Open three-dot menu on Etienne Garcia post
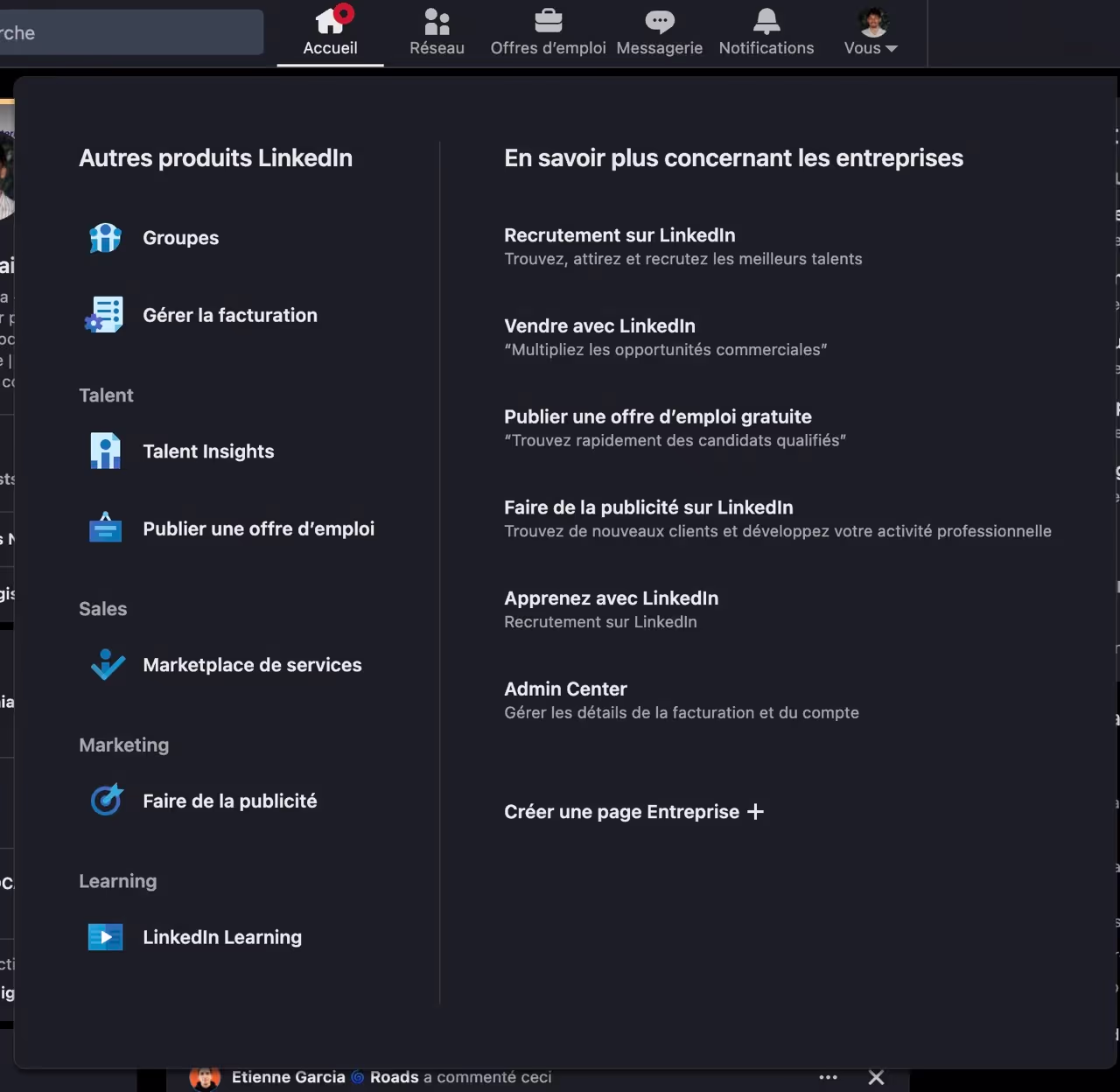This screenshot has height=1092, width=1120. tap(828, 1077)
